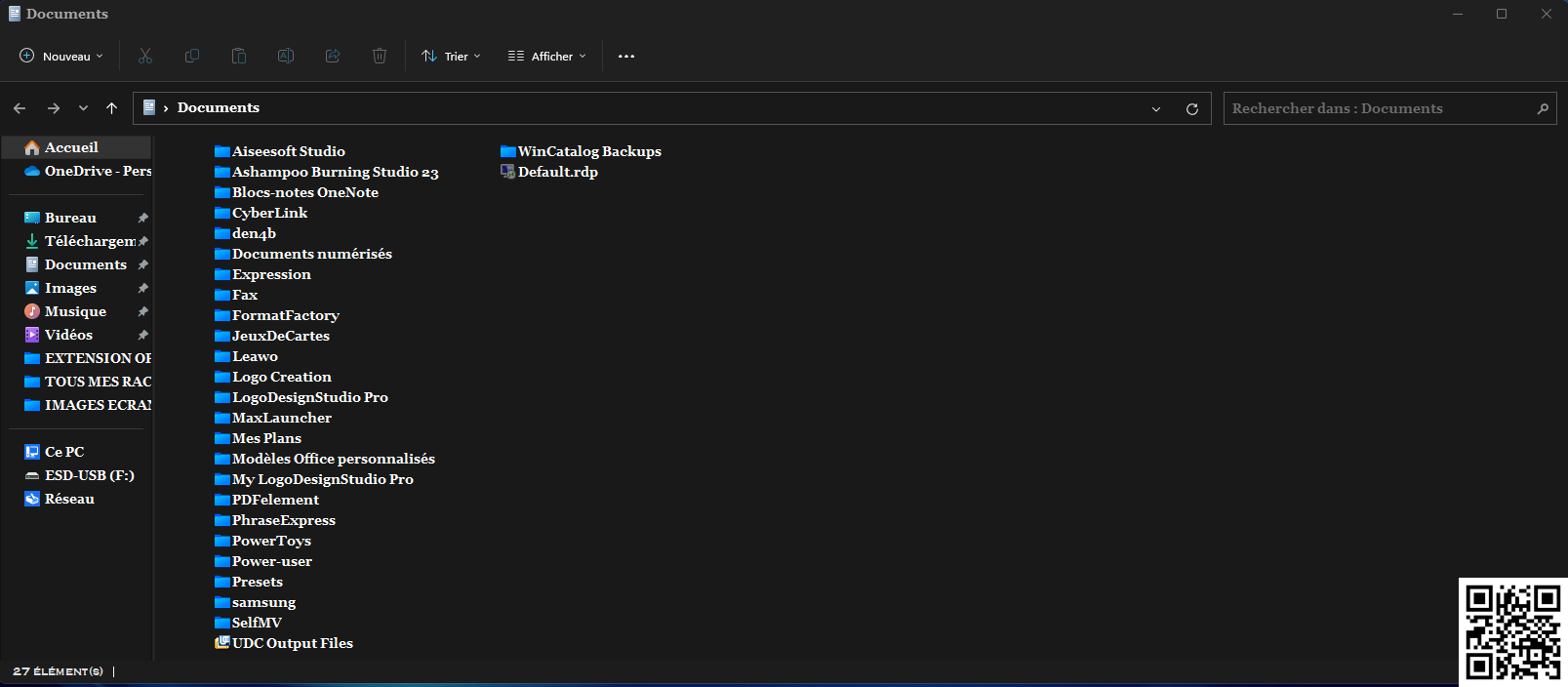Click the Delete trash icon
Viewport: 1568px width, 687px height.
pyautogui.click(x=380, y=56)
